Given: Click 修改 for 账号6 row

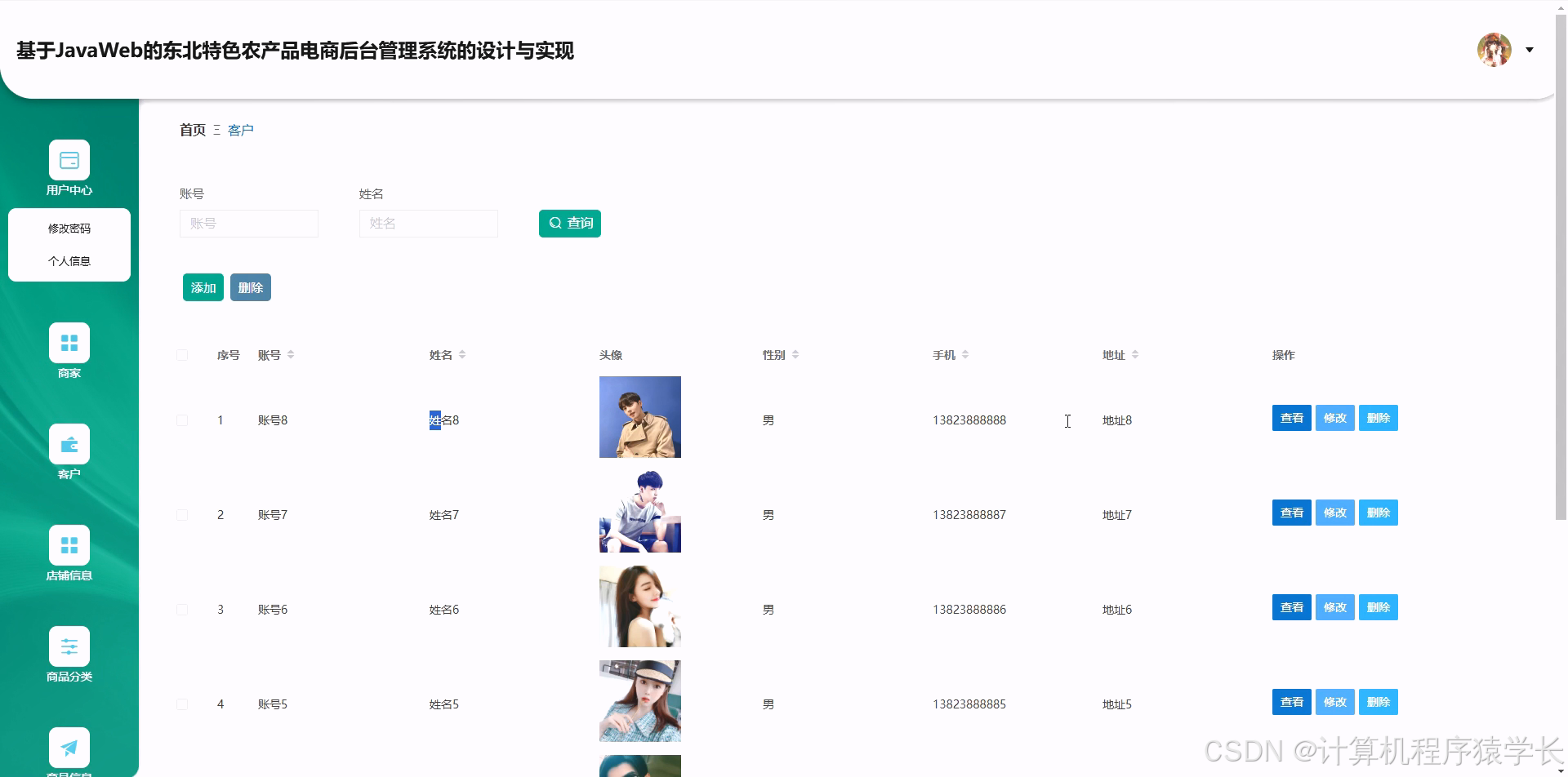Looking at the screenshot, I should pyautogui.click(x=1335, y=607).
